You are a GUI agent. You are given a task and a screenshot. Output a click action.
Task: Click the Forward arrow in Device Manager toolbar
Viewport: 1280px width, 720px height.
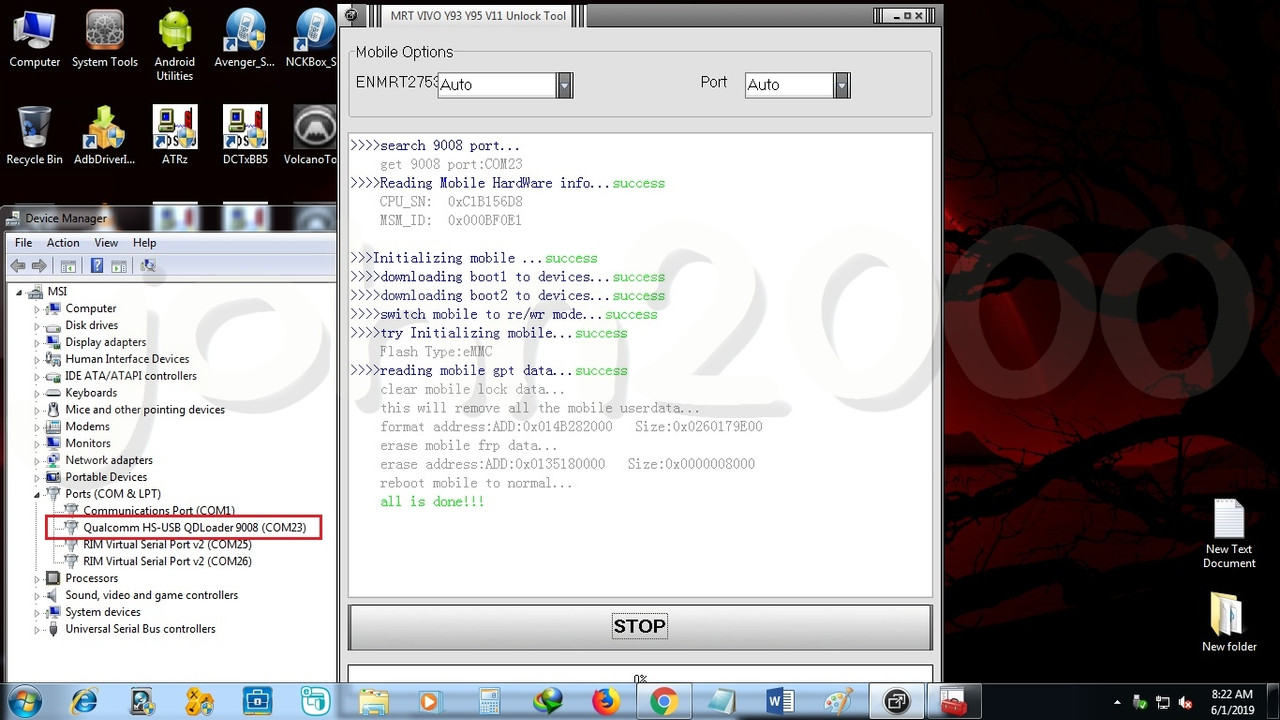click(39, 266)
